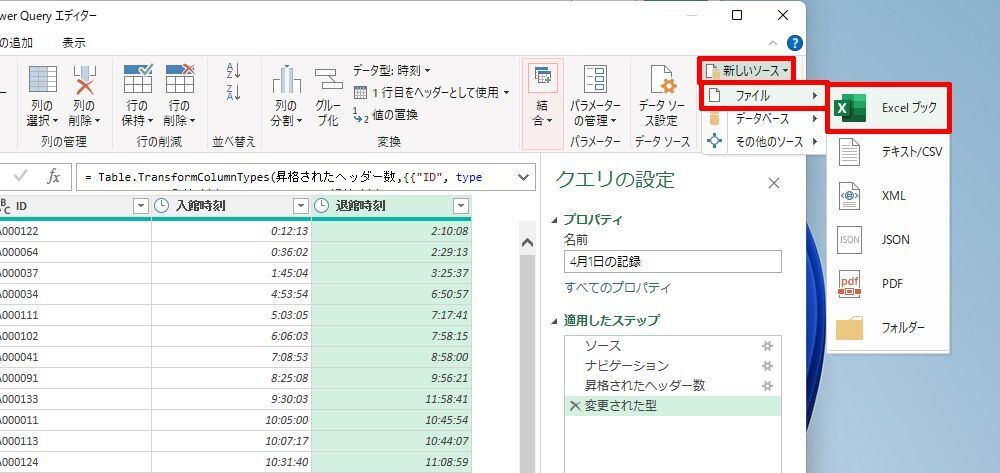Open データソース設定 data source settings
The width and height of the screenshot is (1000, 473).
point(662,94)
